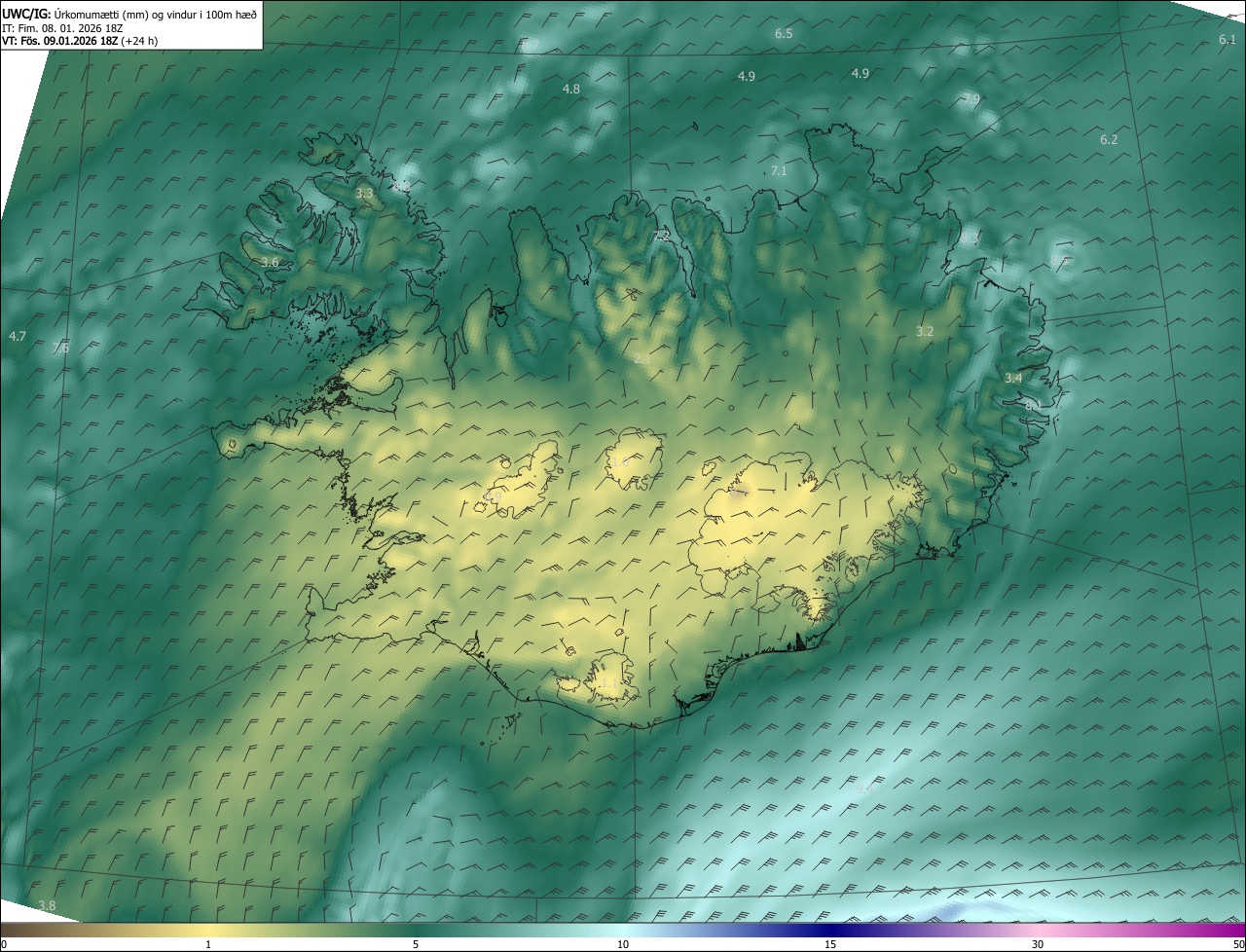Click the 5 mm tick on color scale
The height and width of the screenshot is (952, 1246).
pos(416,943)
